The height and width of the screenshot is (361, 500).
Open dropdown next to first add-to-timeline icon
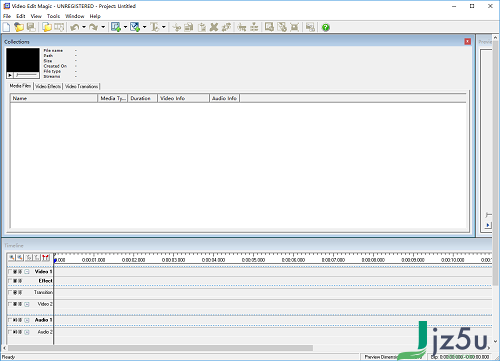pos(125,27)
